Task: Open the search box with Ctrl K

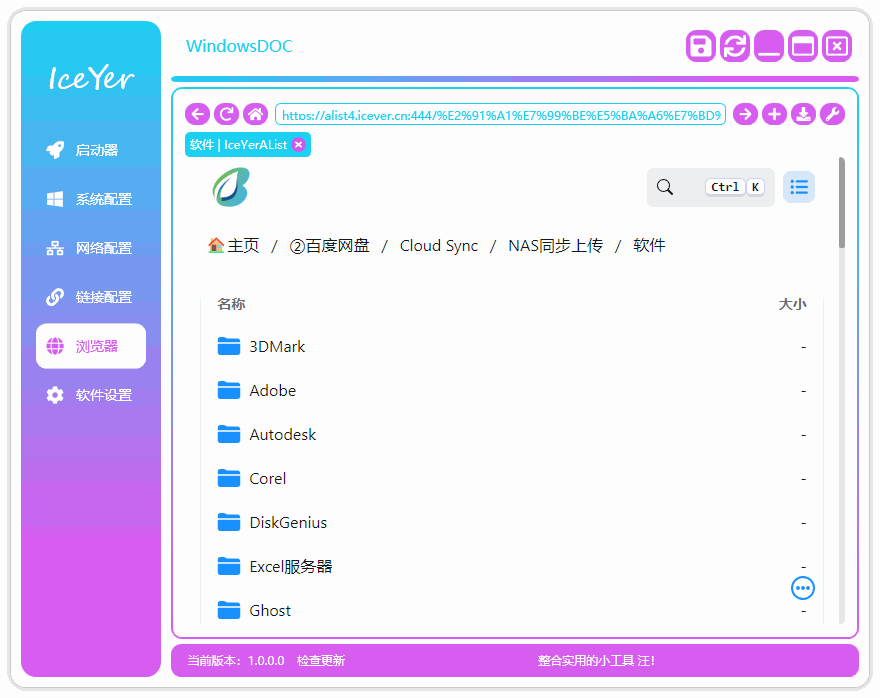Action: tap(711, 187)
